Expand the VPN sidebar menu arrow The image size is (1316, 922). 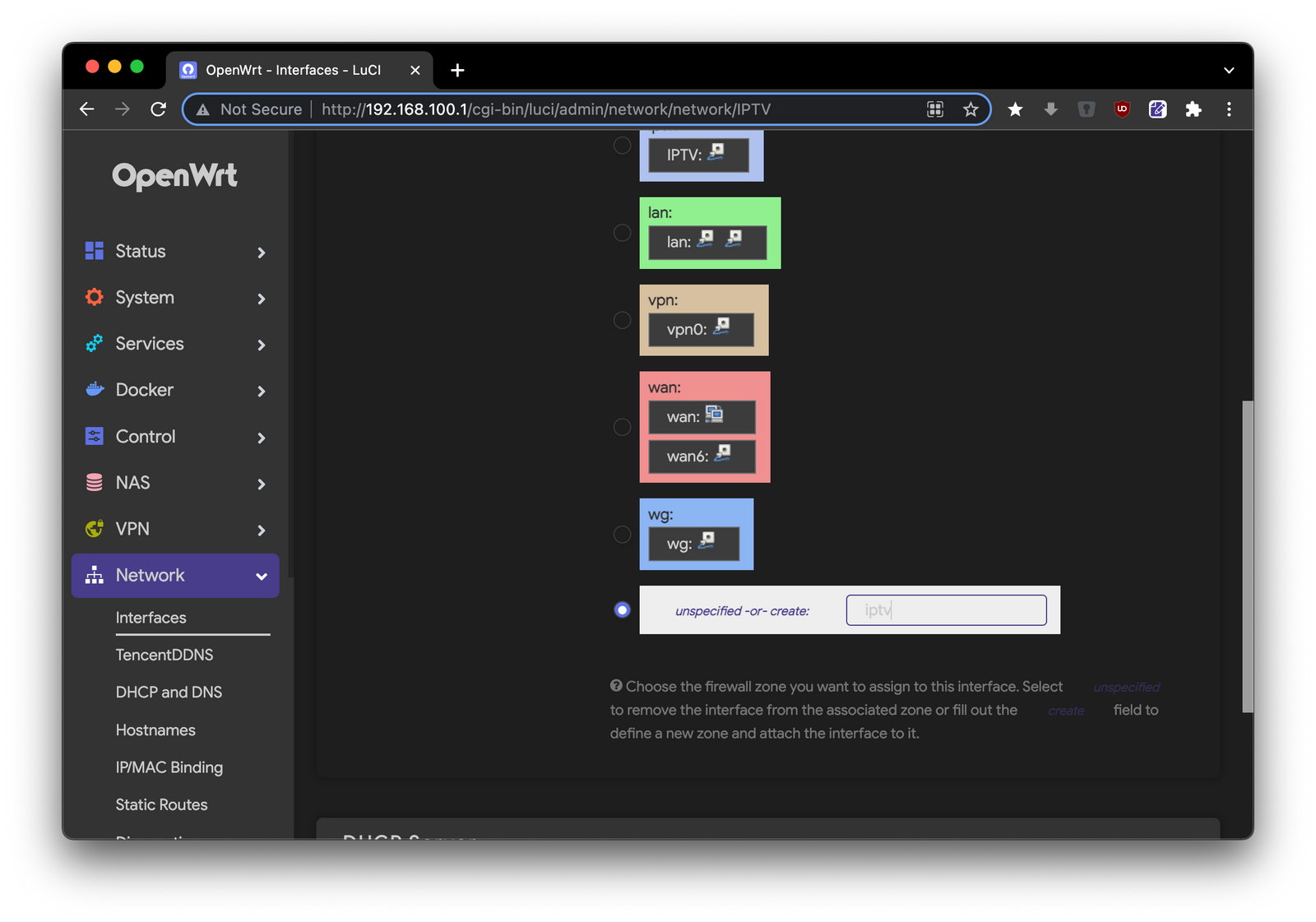coord(262,530)
